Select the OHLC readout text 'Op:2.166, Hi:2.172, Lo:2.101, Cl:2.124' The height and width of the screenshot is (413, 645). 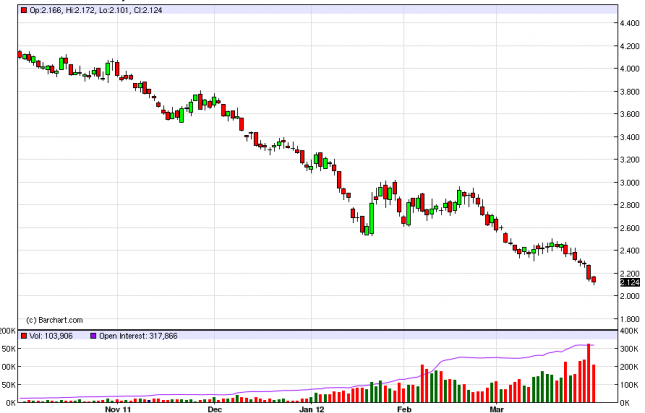click(x=96, y=10)
